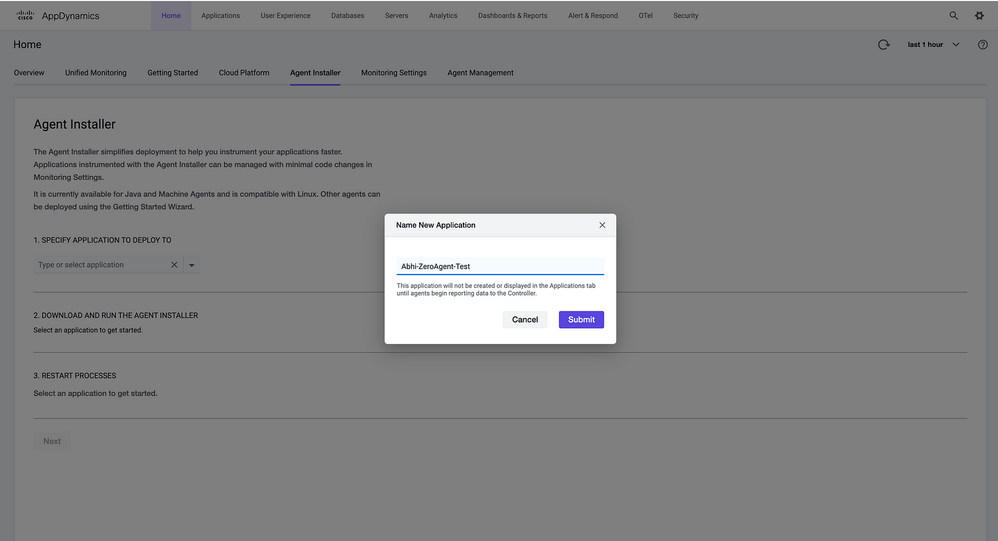Image resolution: width=998 pixels, height=541 pixels.
Task: Open the settings gear icon
Action: [x=979, y=16]
